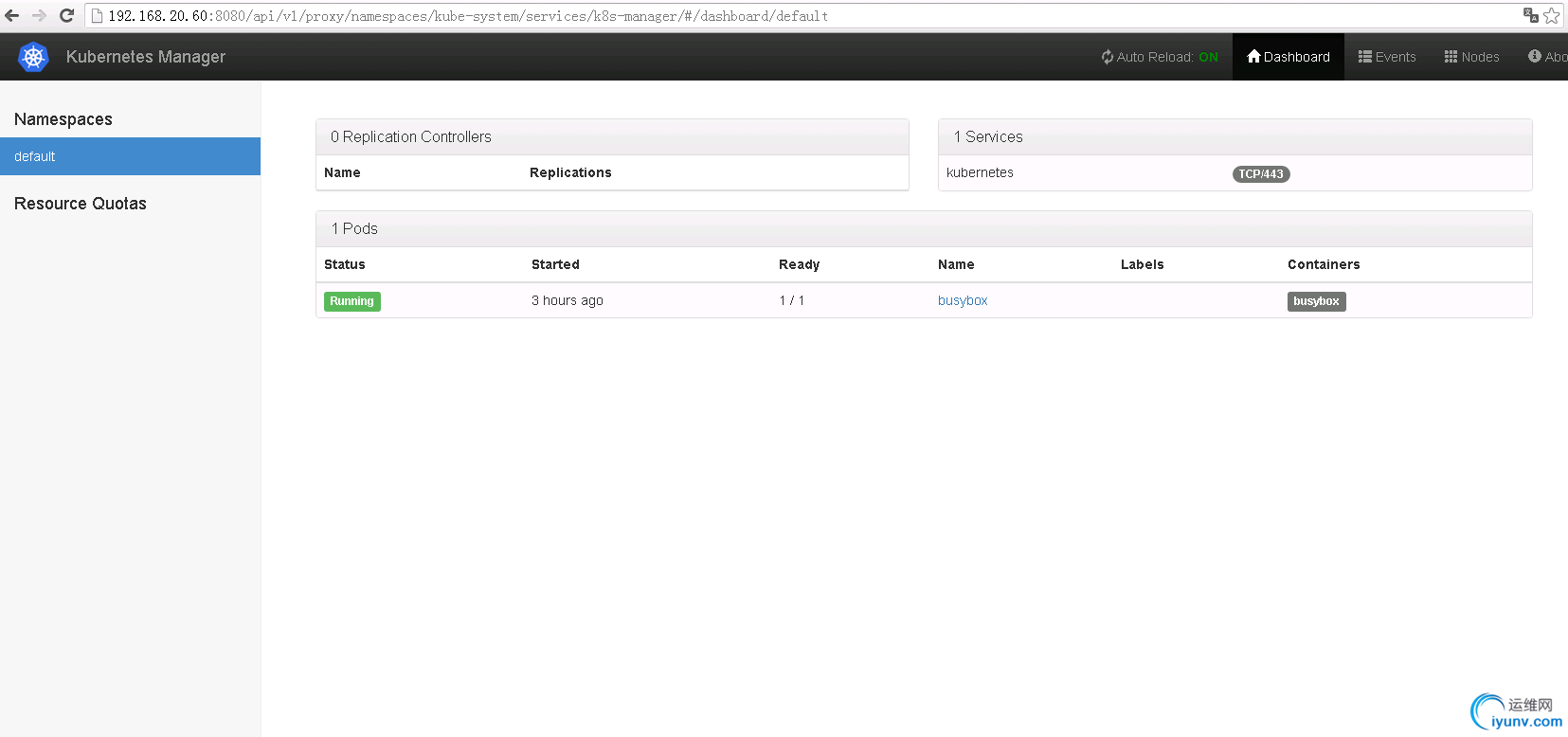Click the Replications column header
The height and width of the screenshot is (737, 1568).
pos(570,172)
